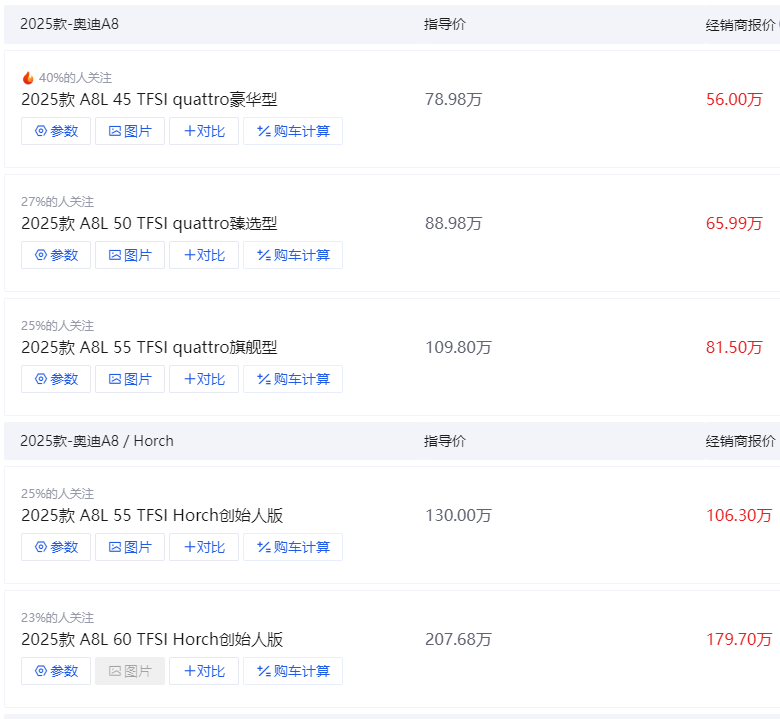Open 购车计算 for A8L 45 TFSI quattro豪华型
The image size is (780, 719).
pos(293,131)
